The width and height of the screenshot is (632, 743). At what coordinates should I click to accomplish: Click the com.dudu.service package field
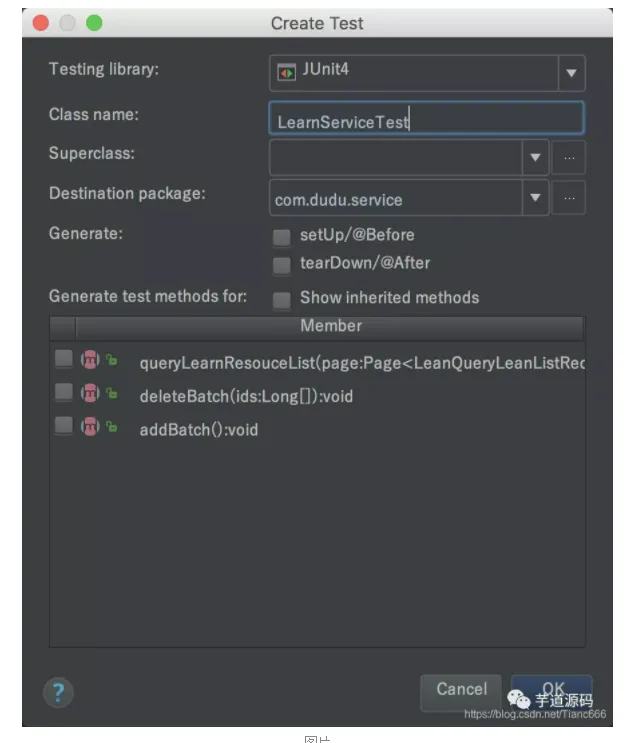point(396,198)
